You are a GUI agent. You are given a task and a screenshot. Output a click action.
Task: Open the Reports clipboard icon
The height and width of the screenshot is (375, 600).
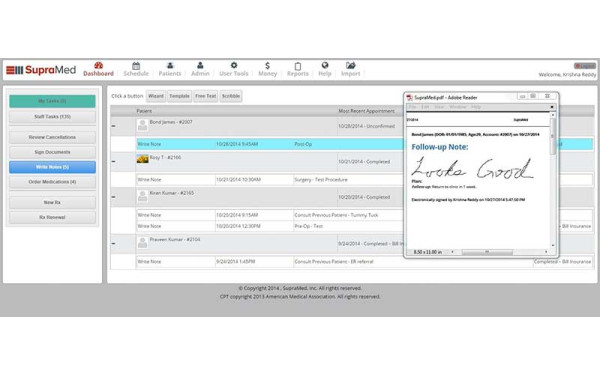pyautogui.click(x=298, y=66)
